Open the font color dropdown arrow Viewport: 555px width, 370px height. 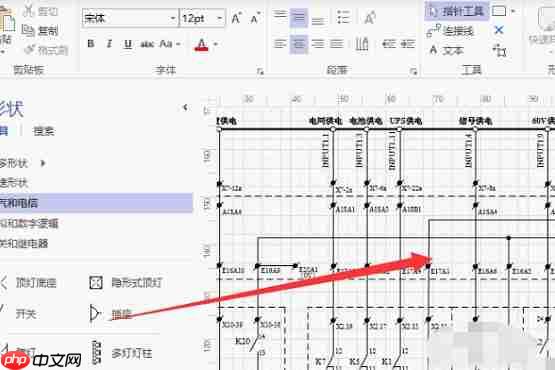coord(216,44)
